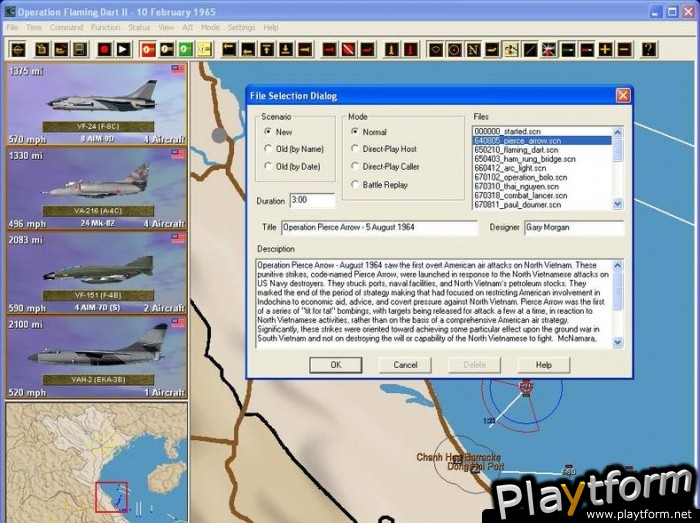Select the VA-216 (A-4C) aircraft card
700x523 pixels.
pyautogui.click(x=96, y=188)
